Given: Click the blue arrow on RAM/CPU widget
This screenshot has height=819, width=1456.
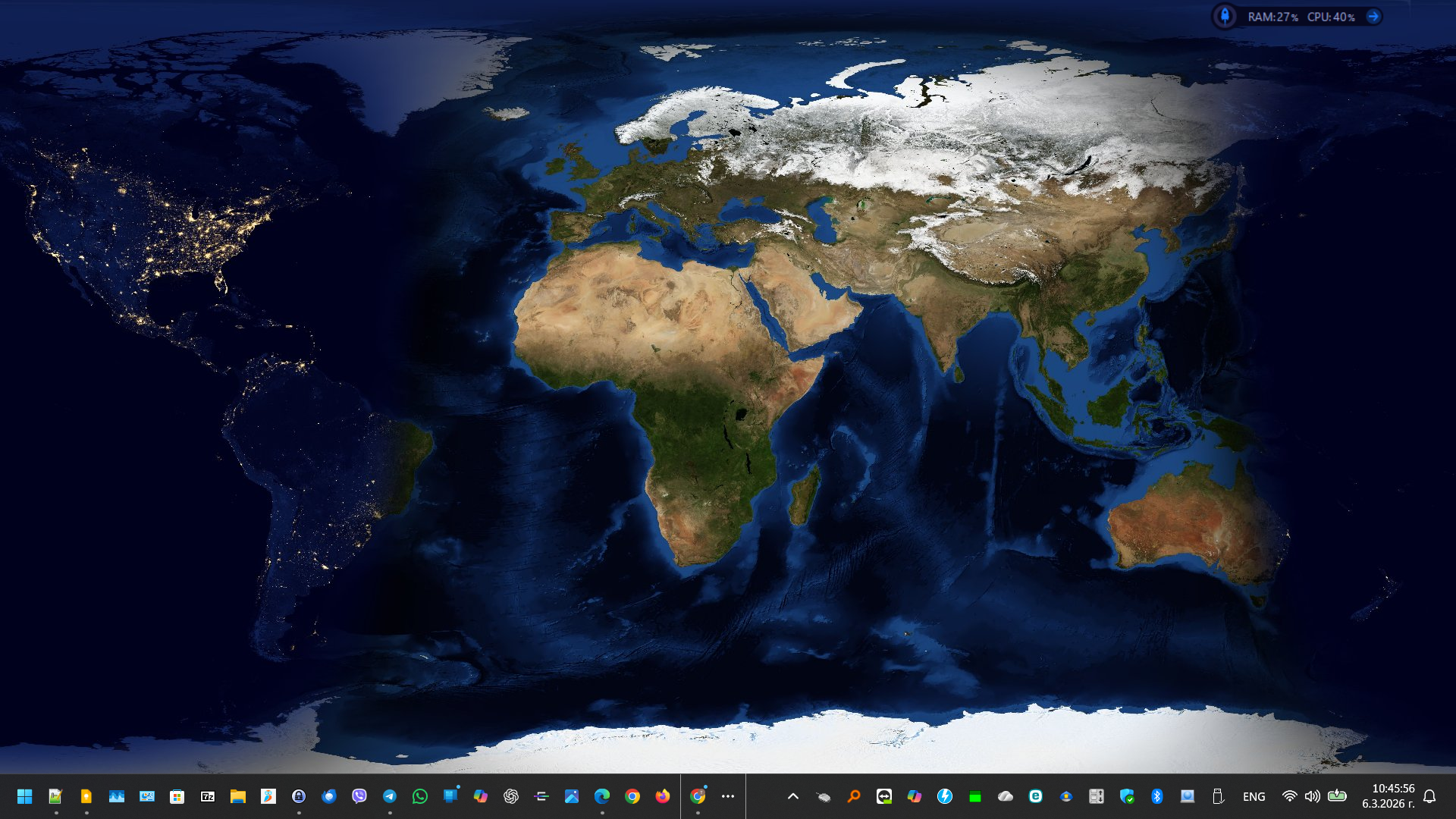Looking at the screenshot, I should click(x=1373, y=16).
